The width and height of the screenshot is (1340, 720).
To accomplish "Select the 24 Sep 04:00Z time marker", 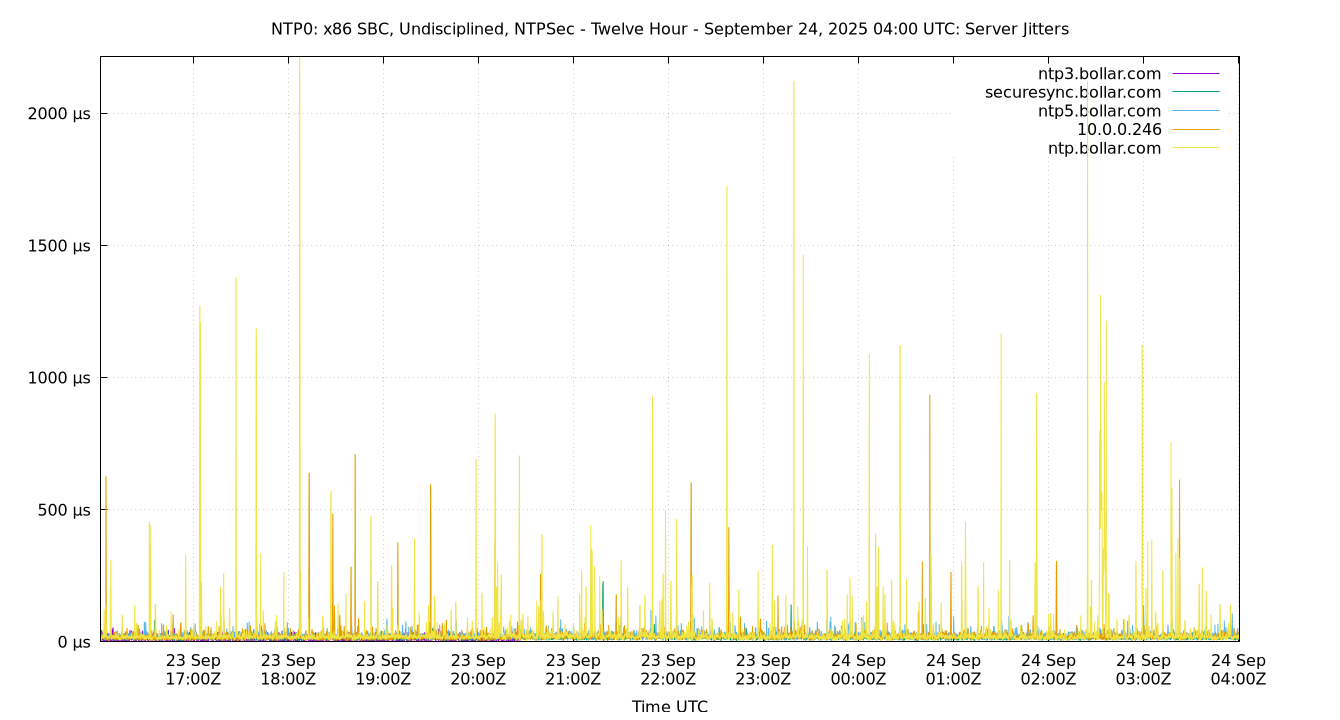I will [x=1238, y=670].
